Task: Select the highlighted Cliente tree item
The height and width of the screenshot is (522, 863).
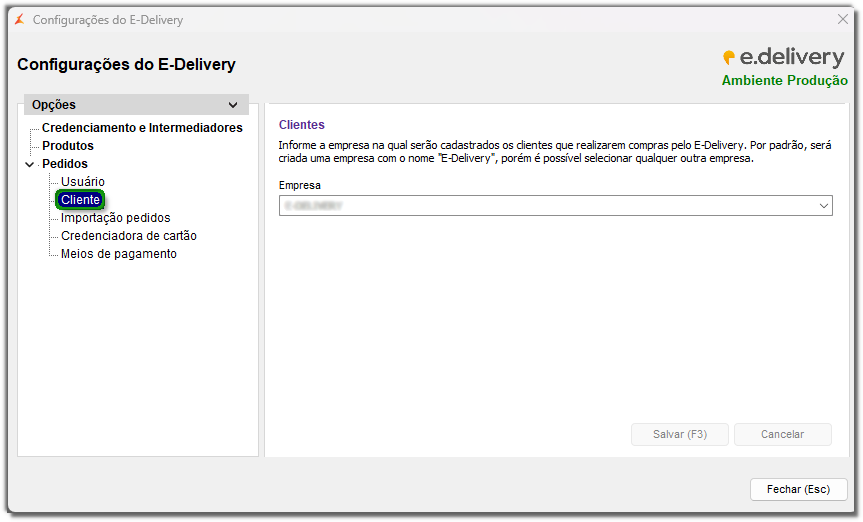Action: (80, 200)
